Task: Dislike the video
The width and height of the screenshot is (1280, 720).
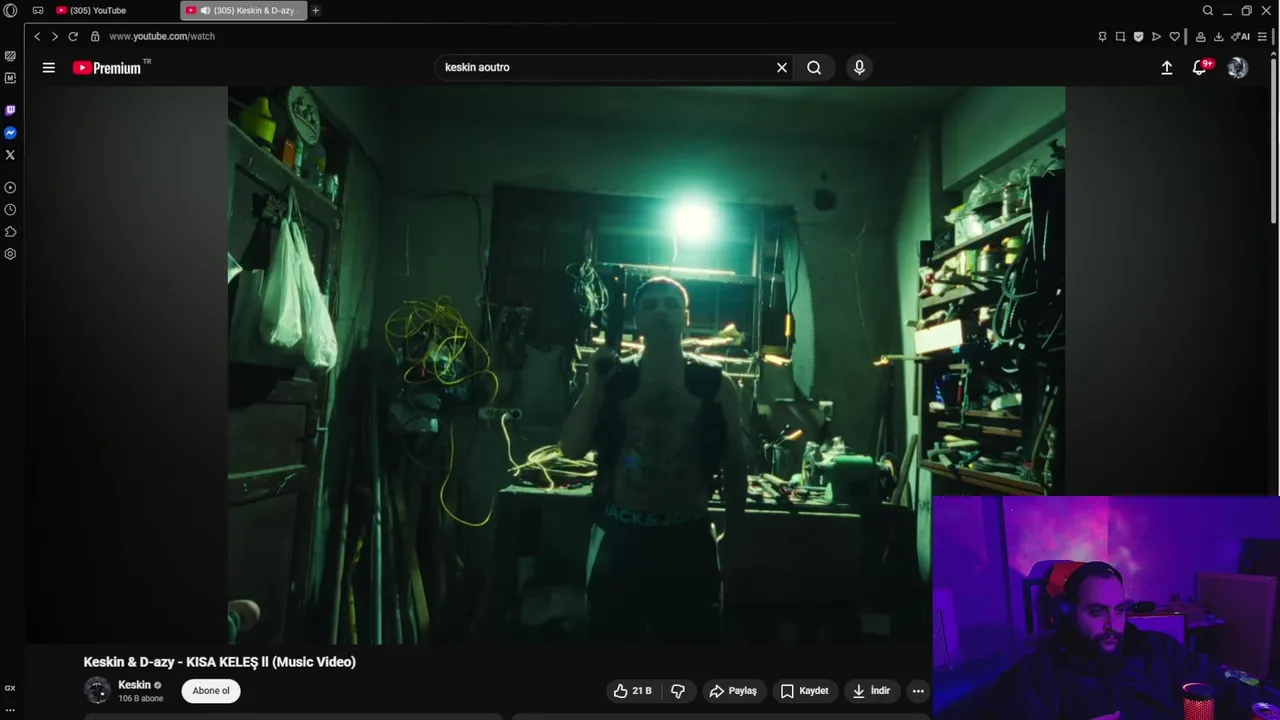Action: (x=678, y=691)
